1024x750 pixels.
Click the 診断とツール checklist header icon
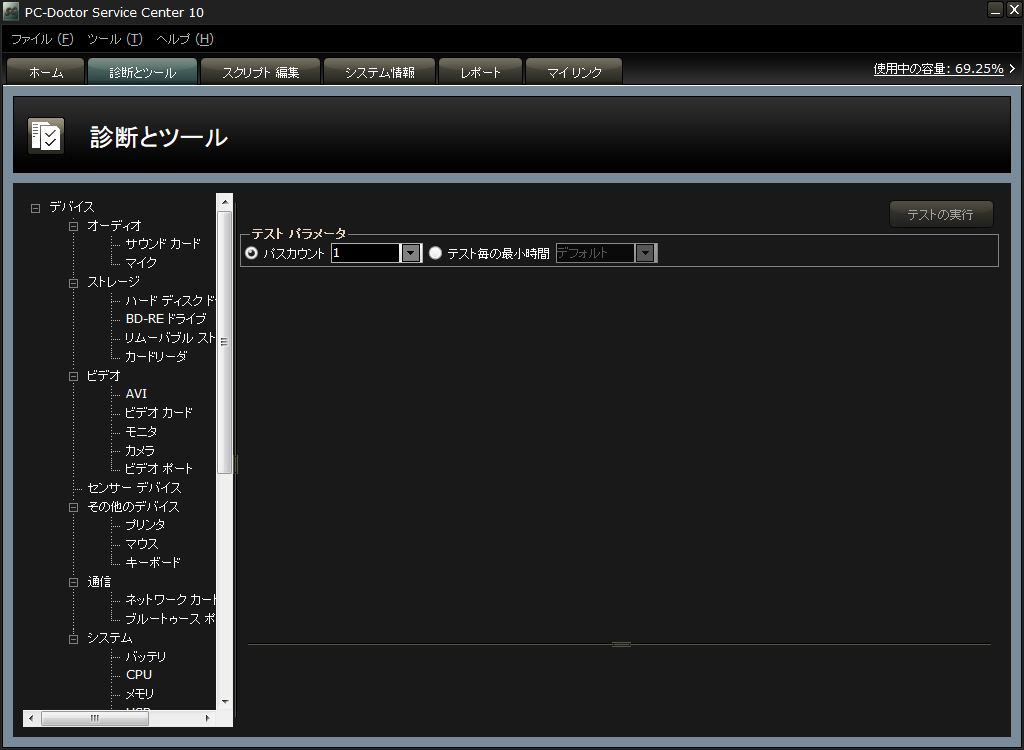click(46, 136)
